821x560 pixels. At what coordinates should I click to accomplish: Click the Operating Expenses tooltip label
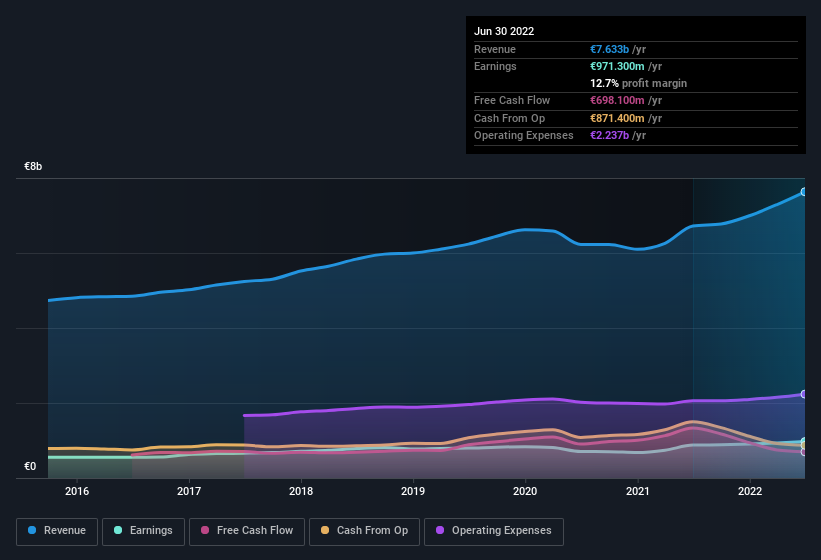(524, 136)
